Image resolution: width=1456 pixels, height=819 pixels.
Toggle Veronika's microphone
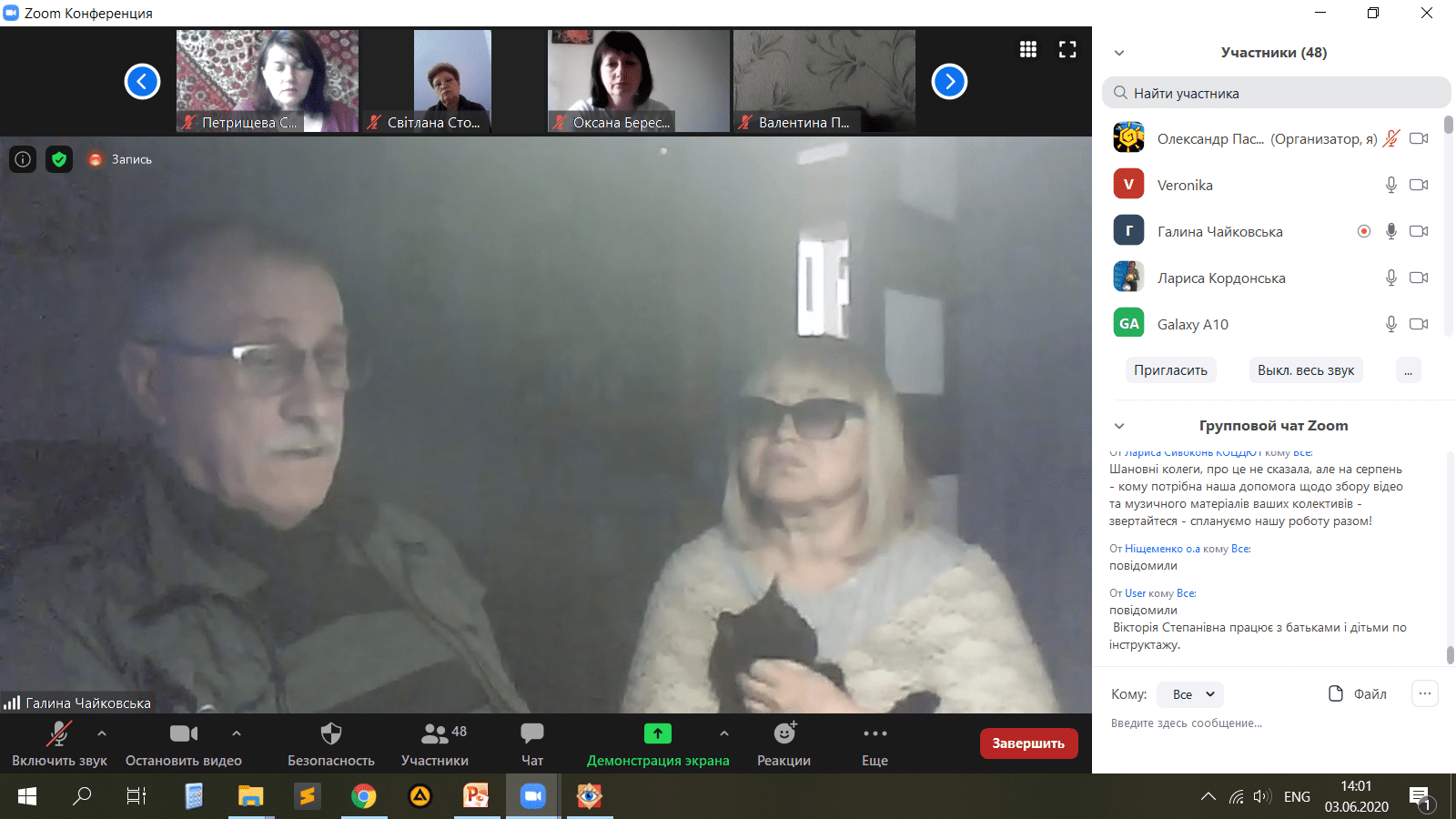pos(1390,185)
